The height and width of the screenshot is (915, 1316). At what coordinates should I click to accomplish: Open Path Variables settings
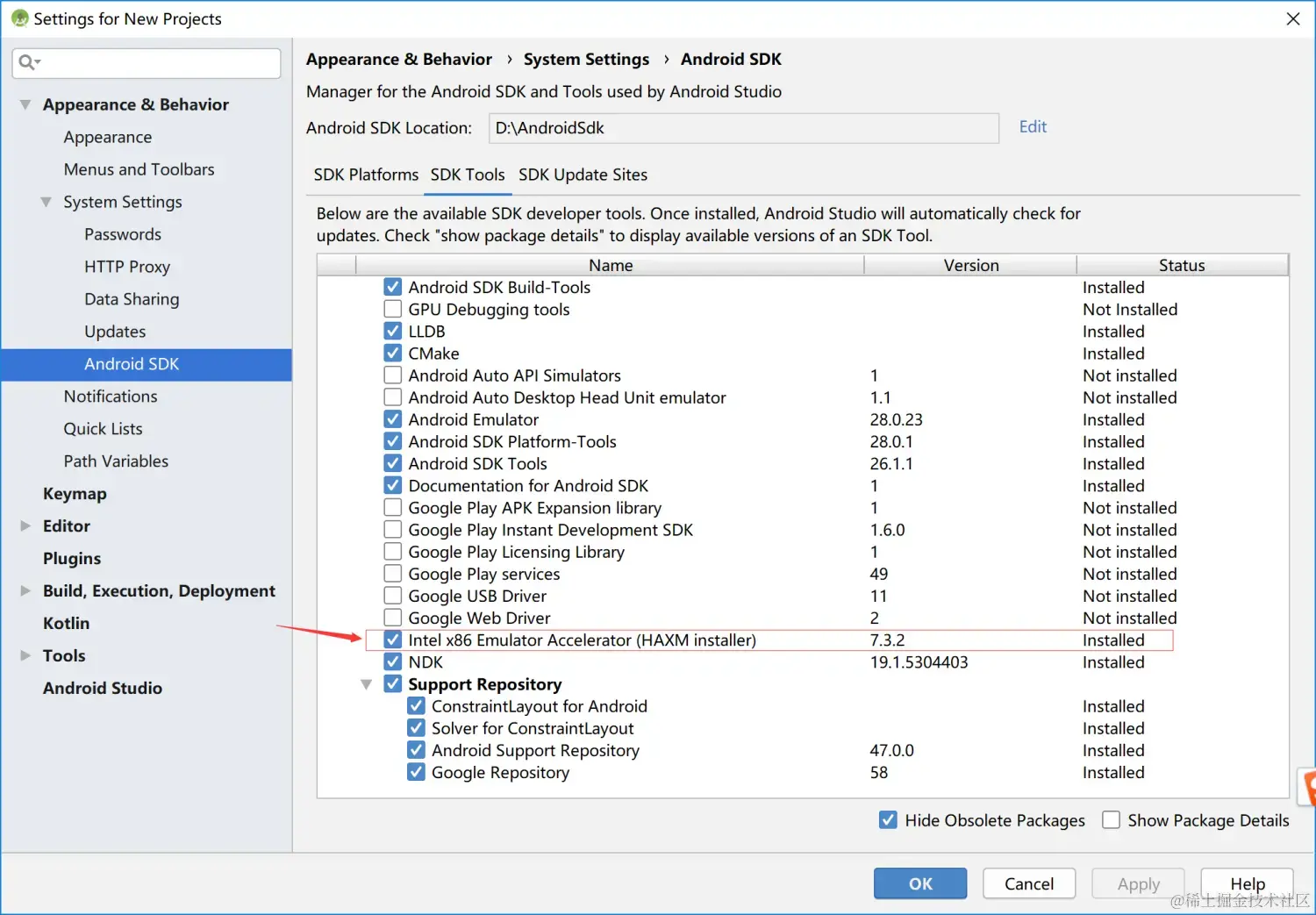click(x=116, y=461)
